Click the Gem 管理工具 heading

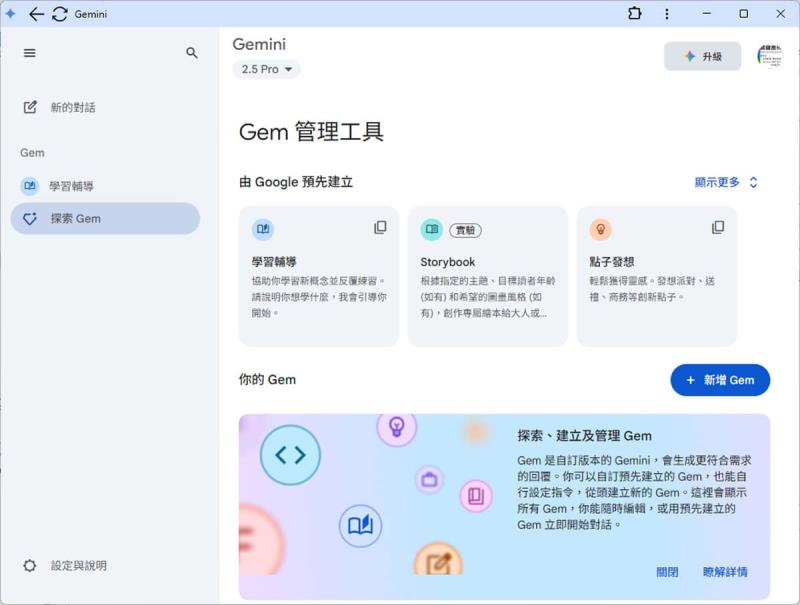click(x=311, y=132)
